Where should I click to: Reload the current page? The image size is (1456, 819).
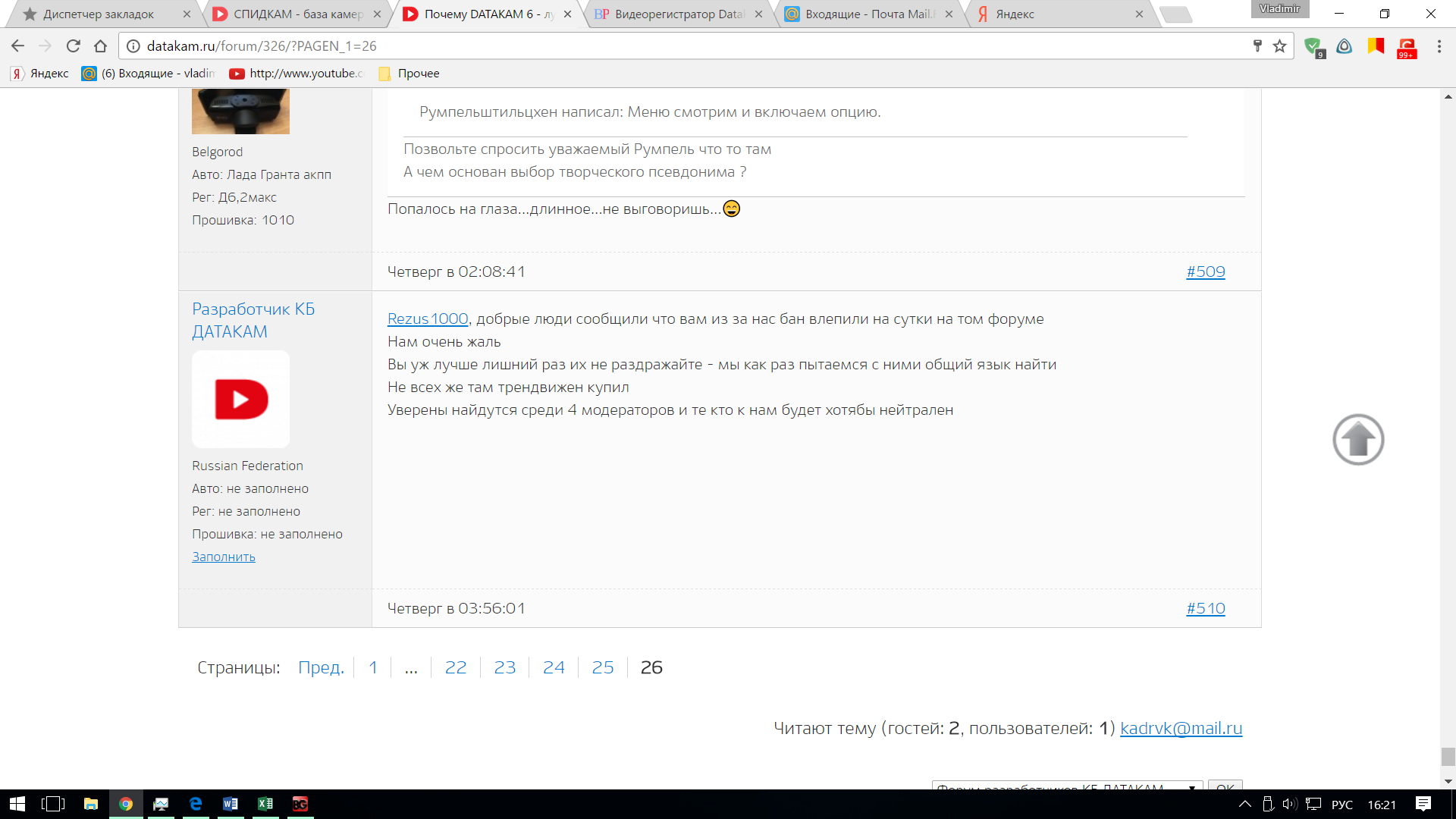coord(74,46)
